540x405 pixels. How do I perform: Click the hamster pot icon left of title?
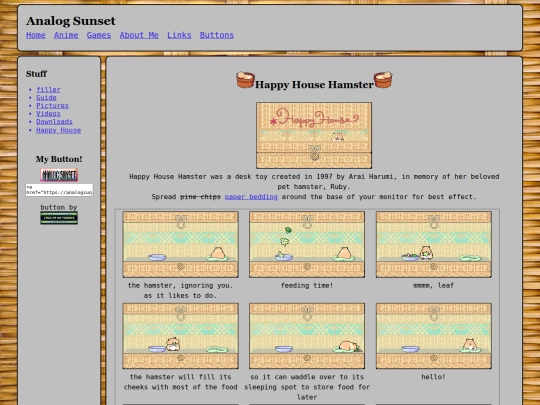[246, 80]
